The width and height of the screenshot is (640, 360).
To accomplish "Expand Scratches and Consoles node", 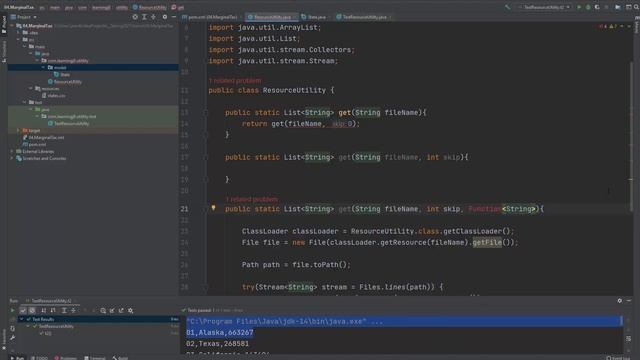I will tap(12, 158).
